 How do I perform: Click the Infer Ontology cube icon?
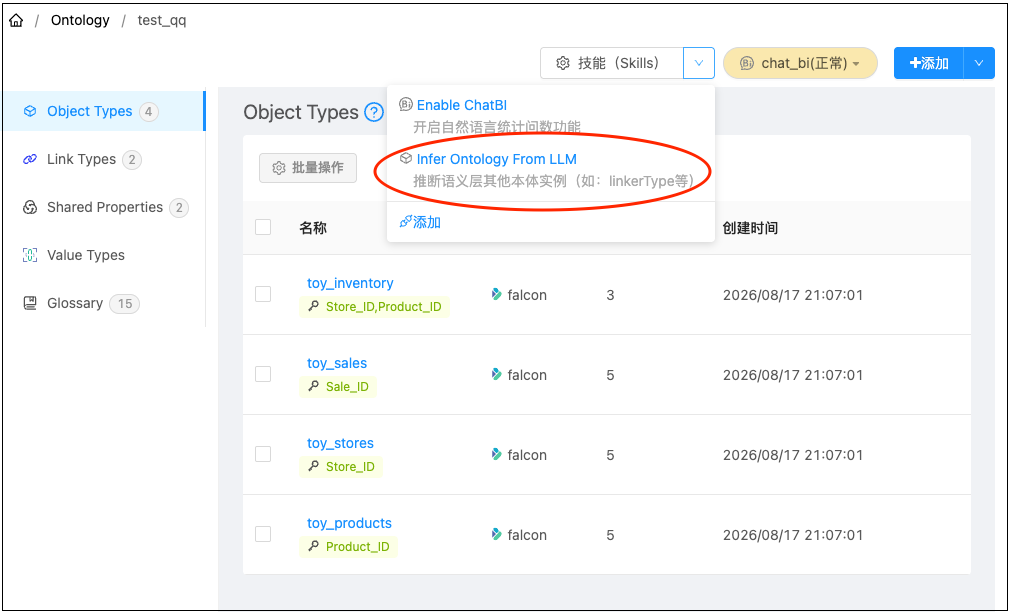point(406,159)
